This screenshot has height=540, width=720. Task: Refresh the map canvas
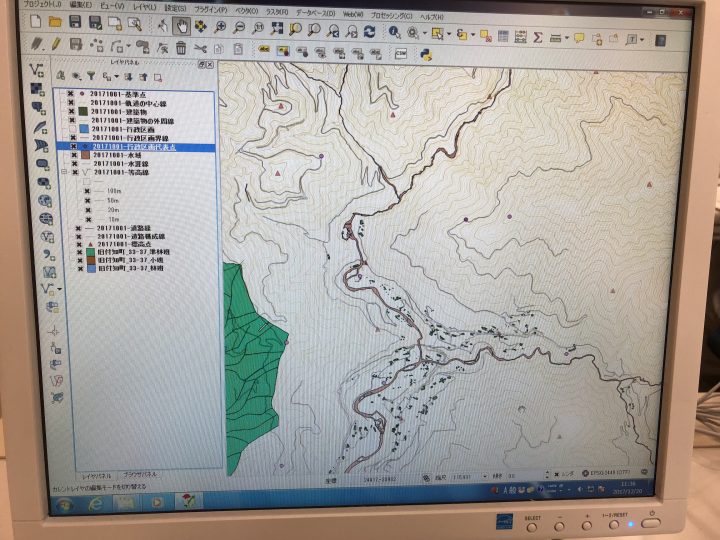click(x=370, y=31)
